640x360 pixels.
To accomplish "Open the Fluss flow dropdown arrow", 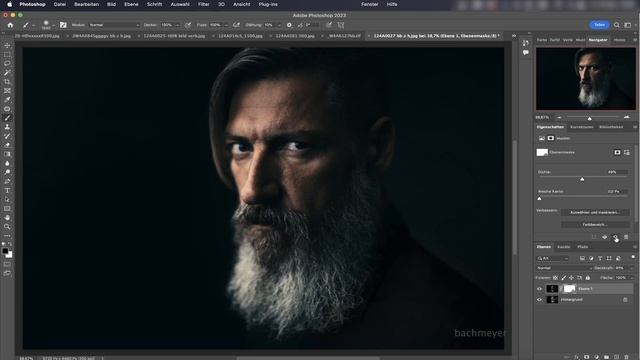I will pos(226,25).
